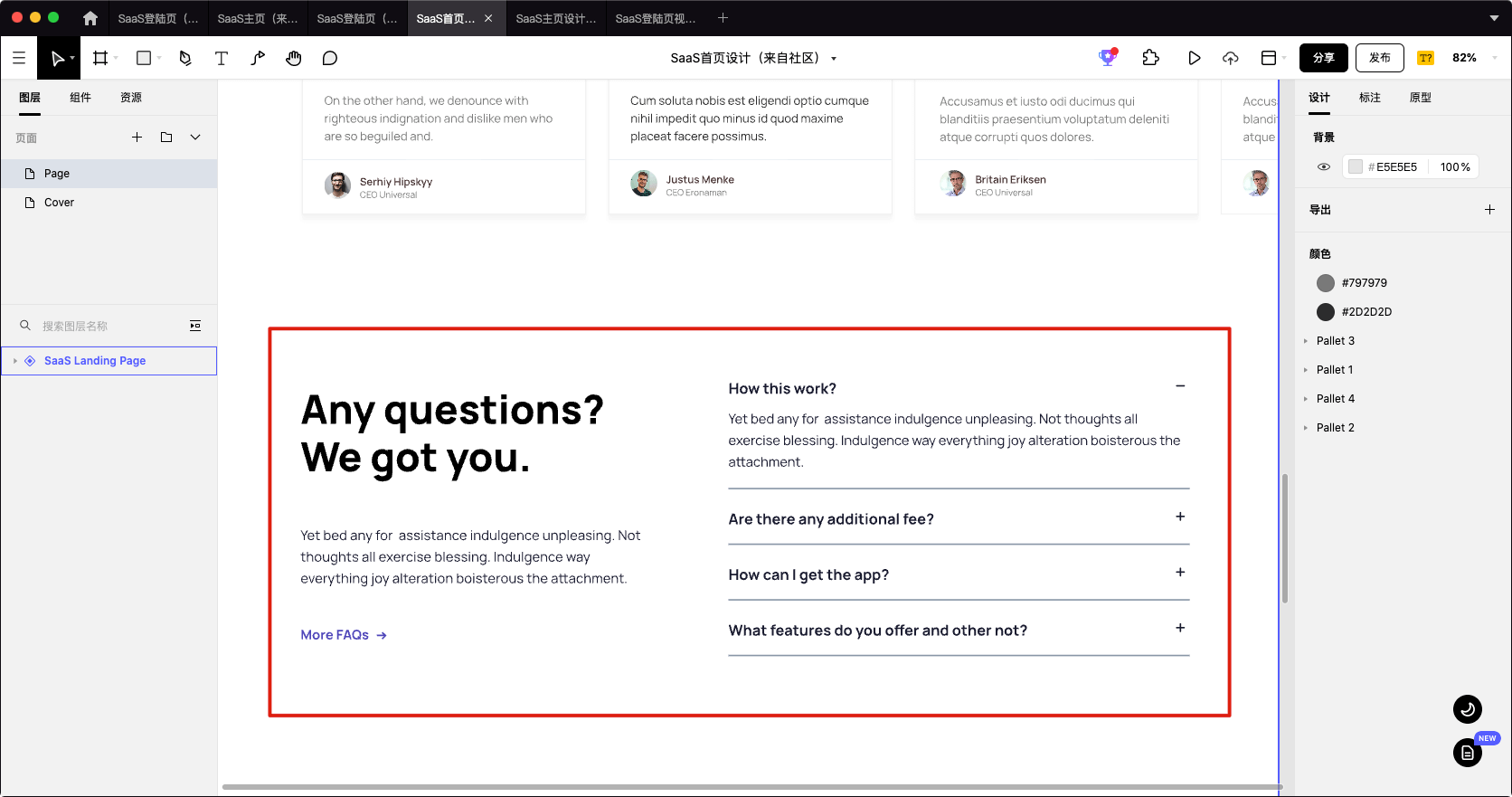Toggle background visibility eye icon
Viewport: 1512px width, 797px height.
click(1324, 166)
